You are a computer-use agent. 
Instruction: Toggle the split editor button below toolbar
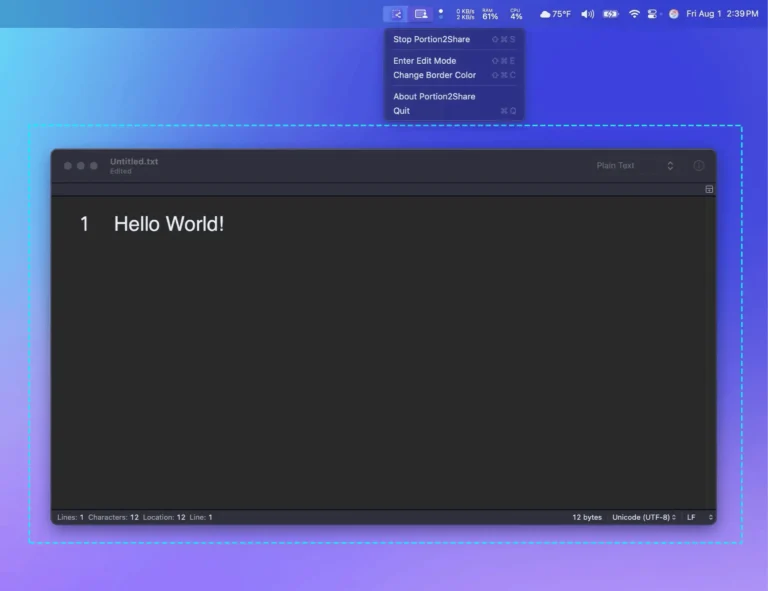pyautogui.click(x=709, y=189)
